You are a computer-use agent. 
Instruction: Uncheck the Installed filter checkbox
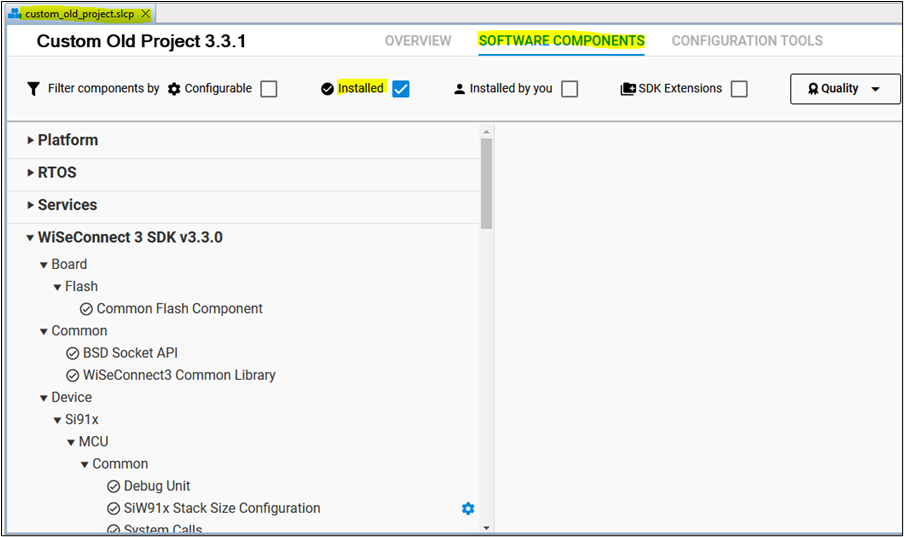(x=401, y=89)
